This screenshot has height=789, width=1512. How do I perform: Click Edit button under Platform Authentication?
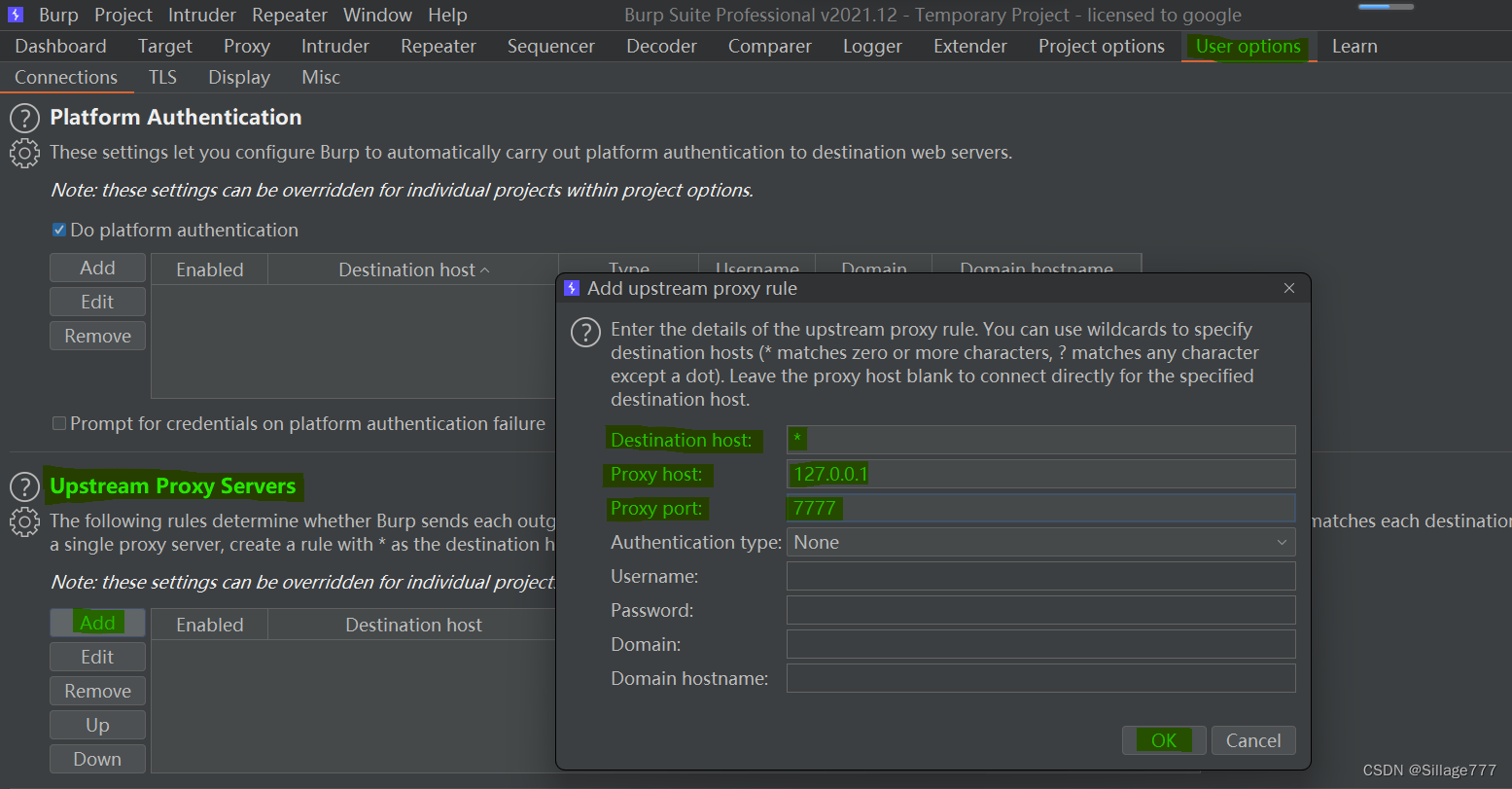(x=97, y=302)
